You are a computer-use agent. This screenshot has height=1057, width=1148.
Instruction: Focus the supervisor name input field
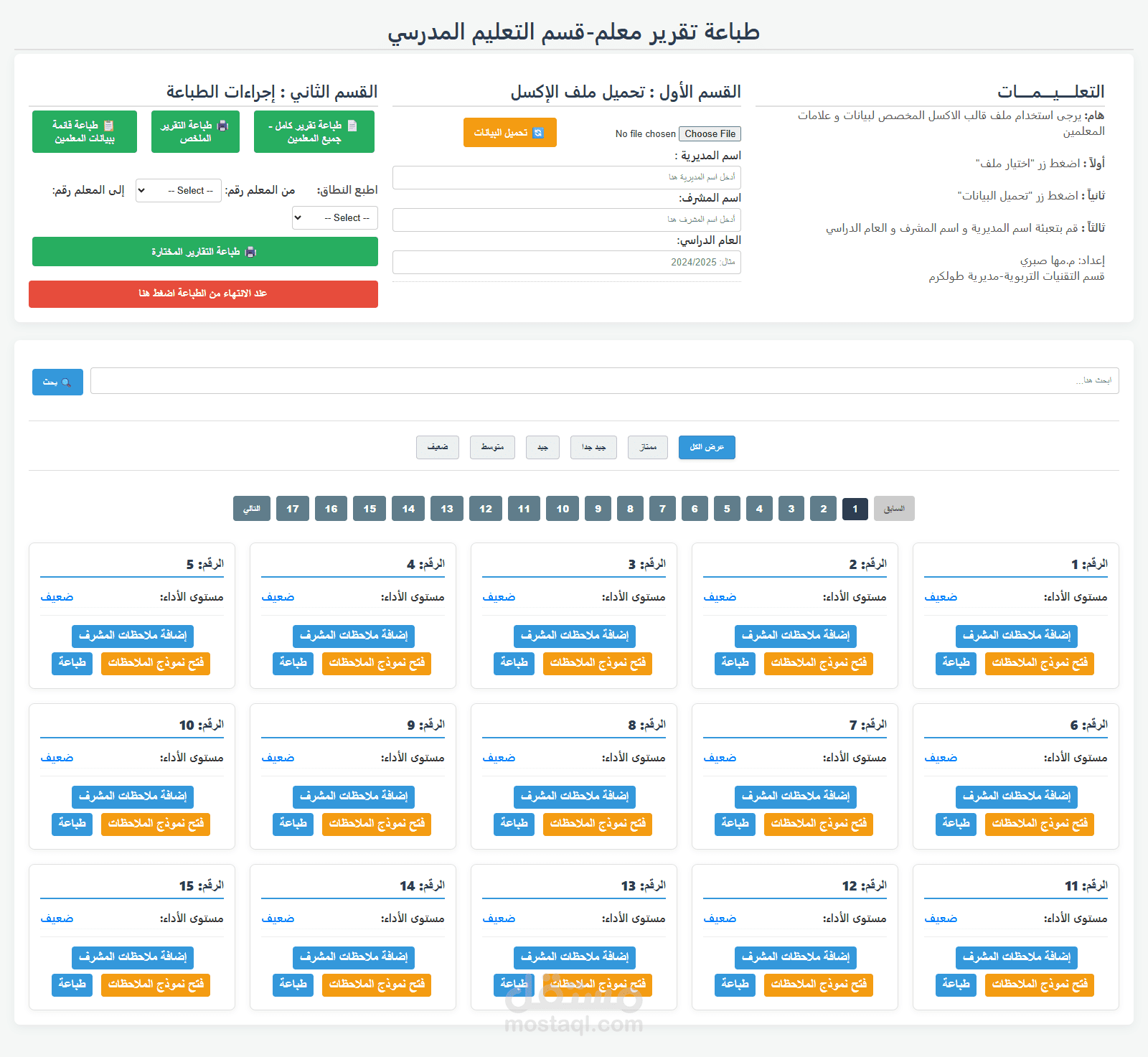567,220
